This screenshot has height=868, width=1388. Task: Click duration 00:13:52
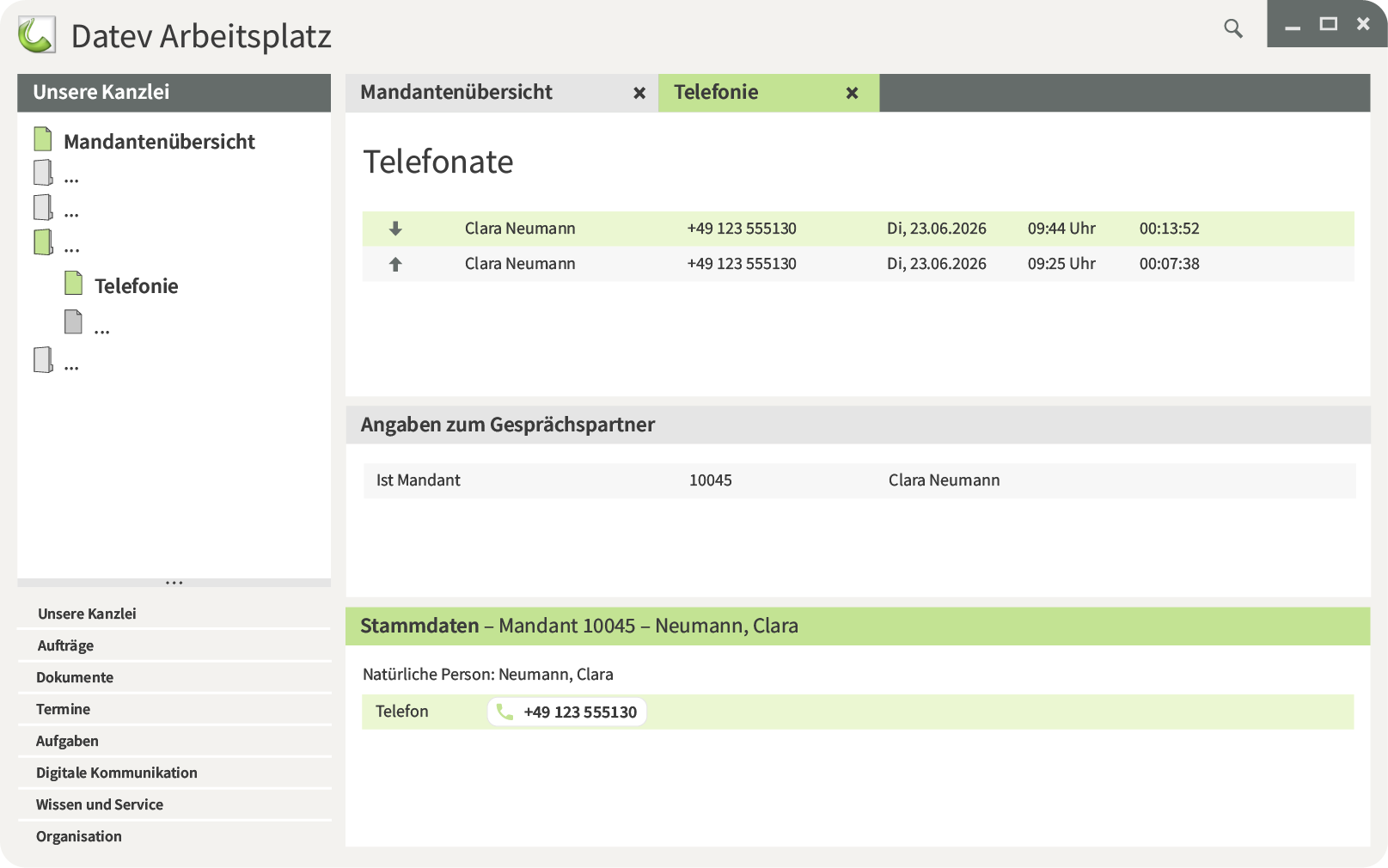coord(1169,229)
